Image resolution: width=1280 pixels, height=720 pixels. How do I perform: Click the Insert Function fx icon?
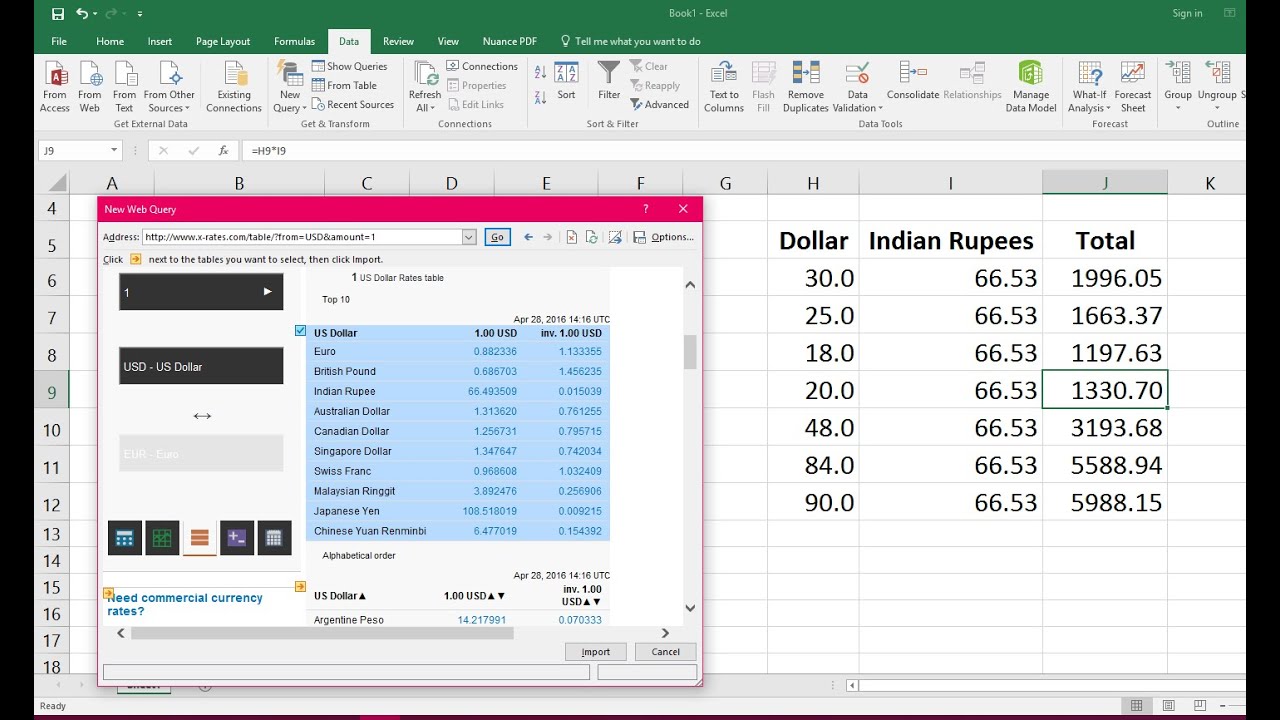pyautogui.click(x=224, y=151)
